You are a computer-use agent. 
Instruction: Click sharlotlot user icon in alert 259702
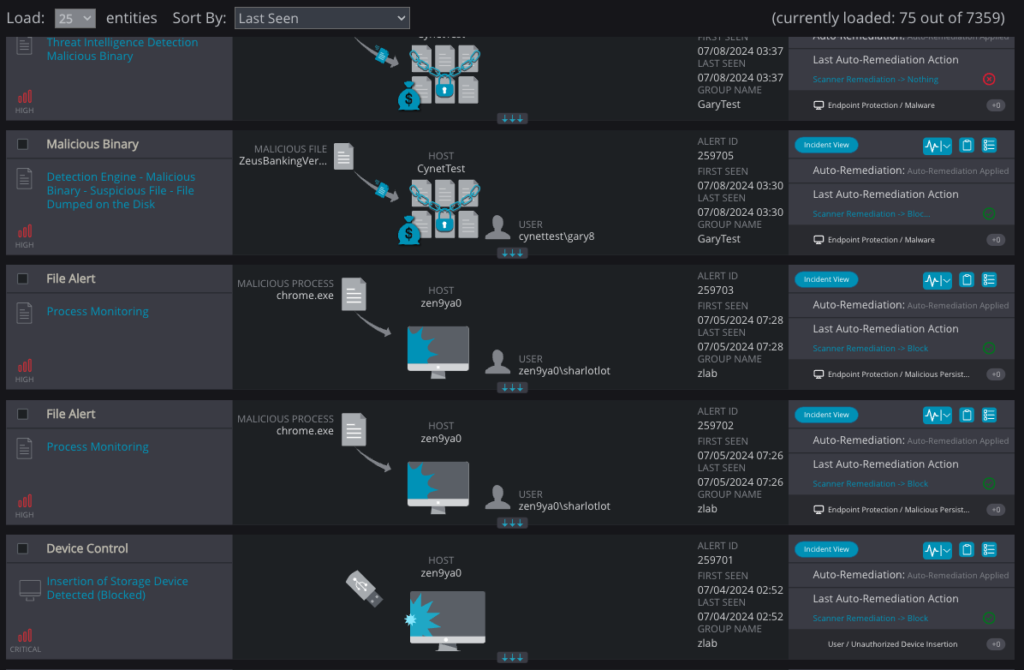click(498, 498)
